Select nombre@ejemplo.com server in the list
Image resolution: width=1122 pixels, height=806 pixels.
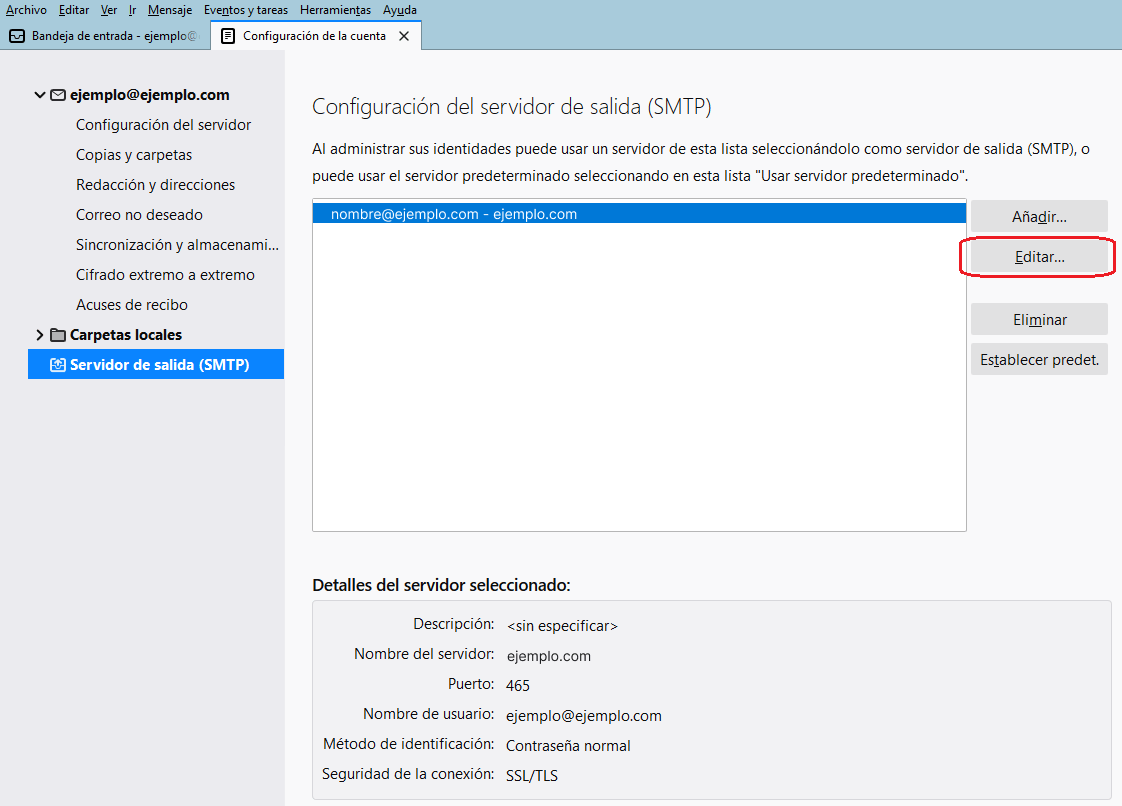[x=453, y=214]
